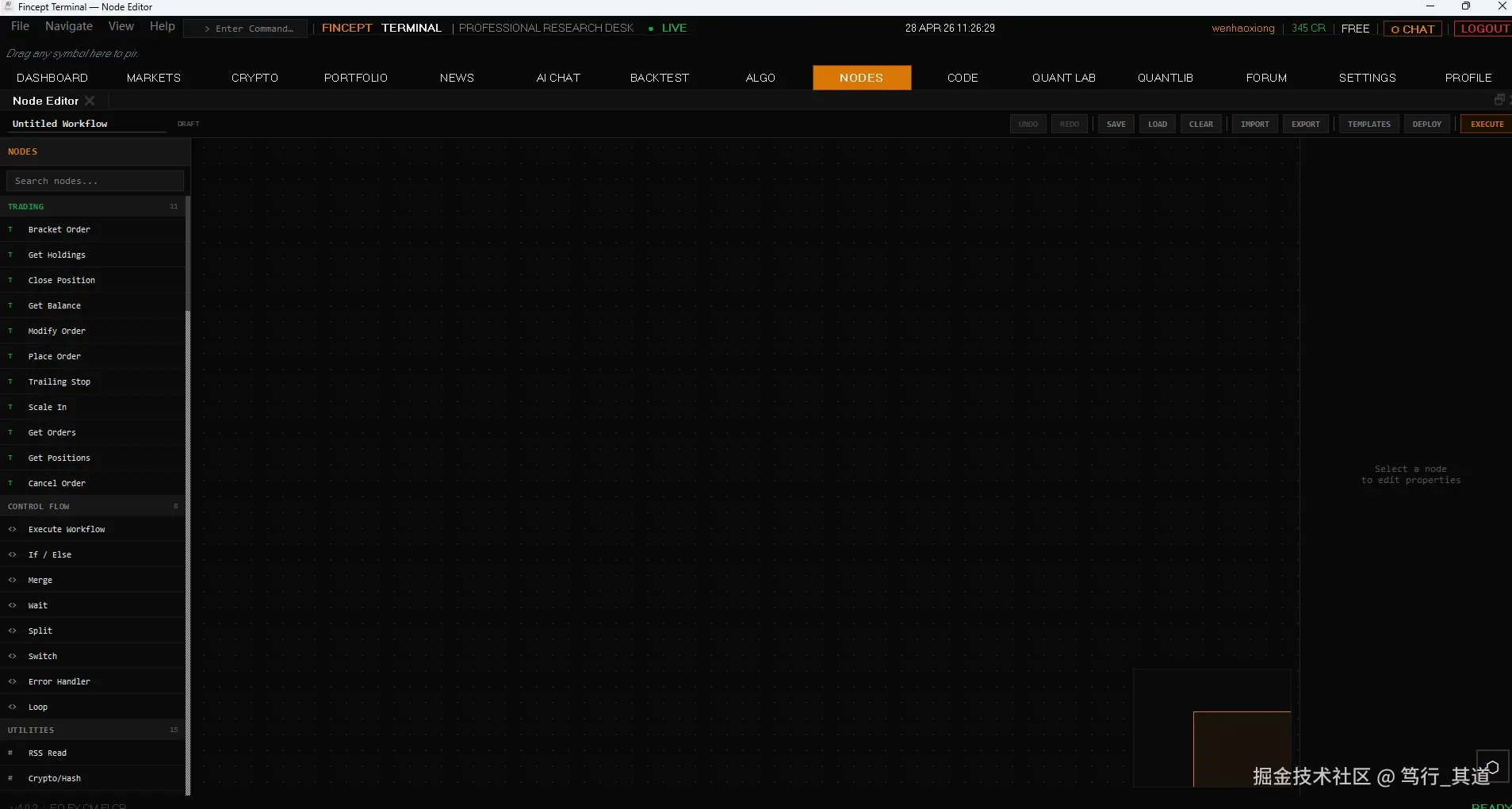Select the Scale In node

point(93,407)
